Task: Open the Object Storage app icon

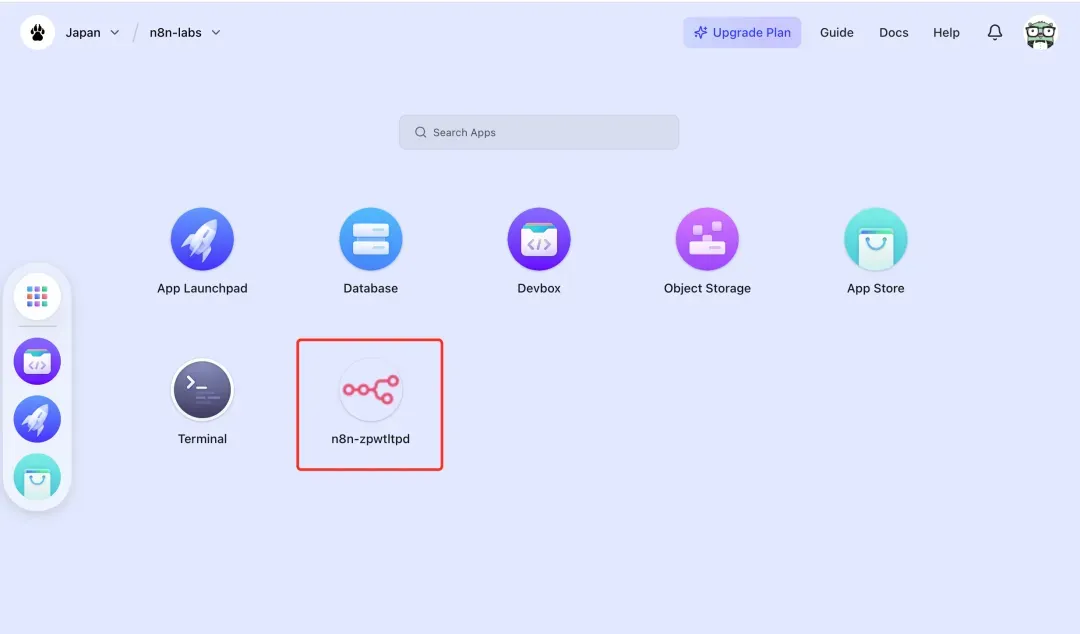Action: pos(707,240)
